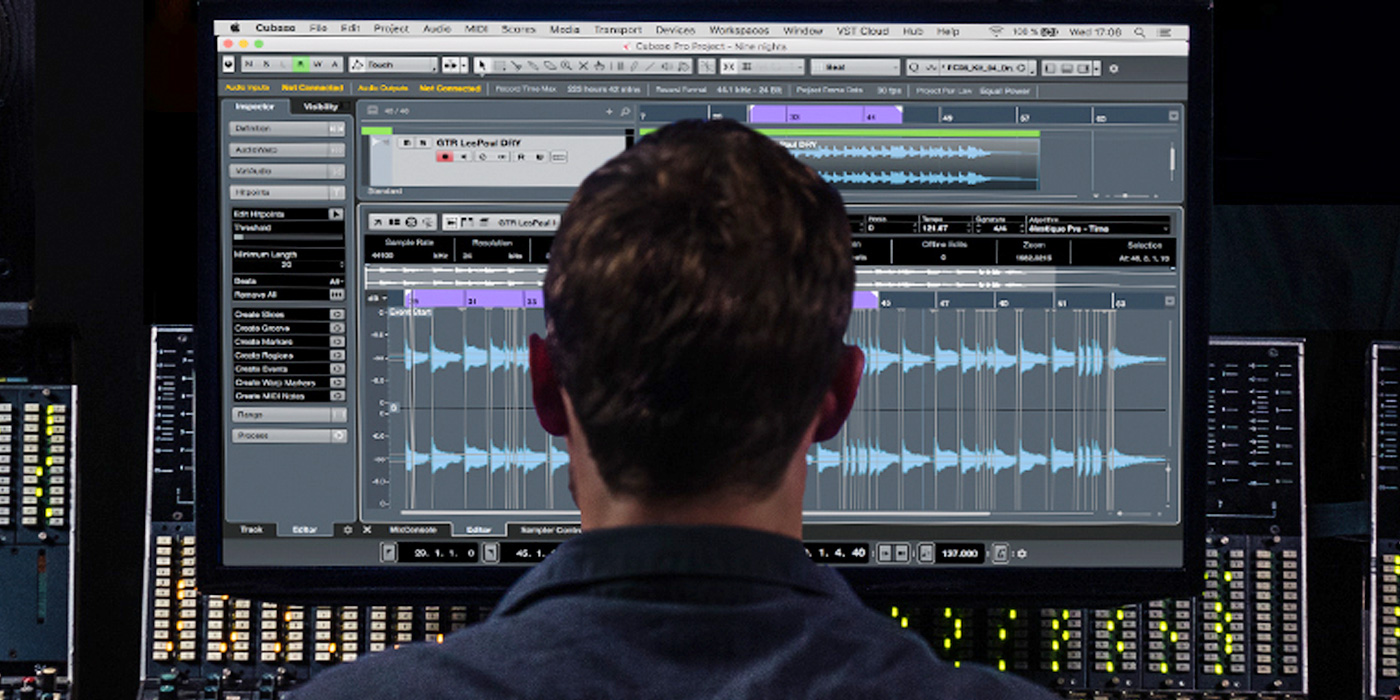Expand the Range section in inspector
Viewport: 1400px width, 700px height.
pos(288,414)
